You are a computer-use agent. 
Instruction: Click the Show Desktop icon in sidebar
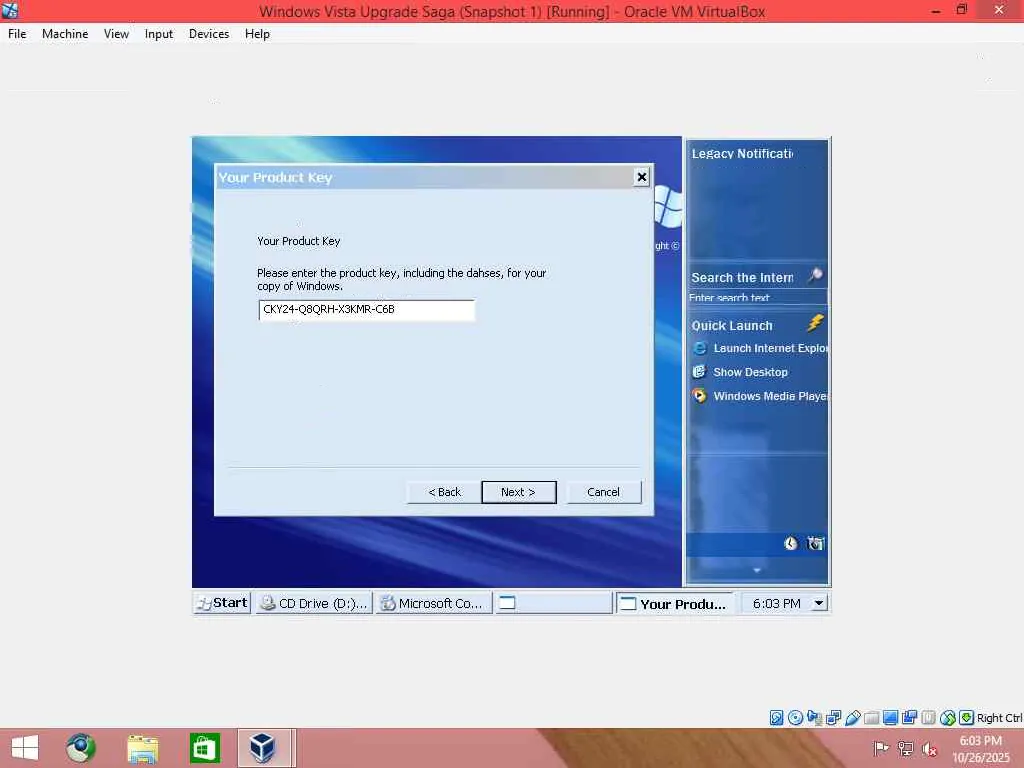tap(699, 372)
